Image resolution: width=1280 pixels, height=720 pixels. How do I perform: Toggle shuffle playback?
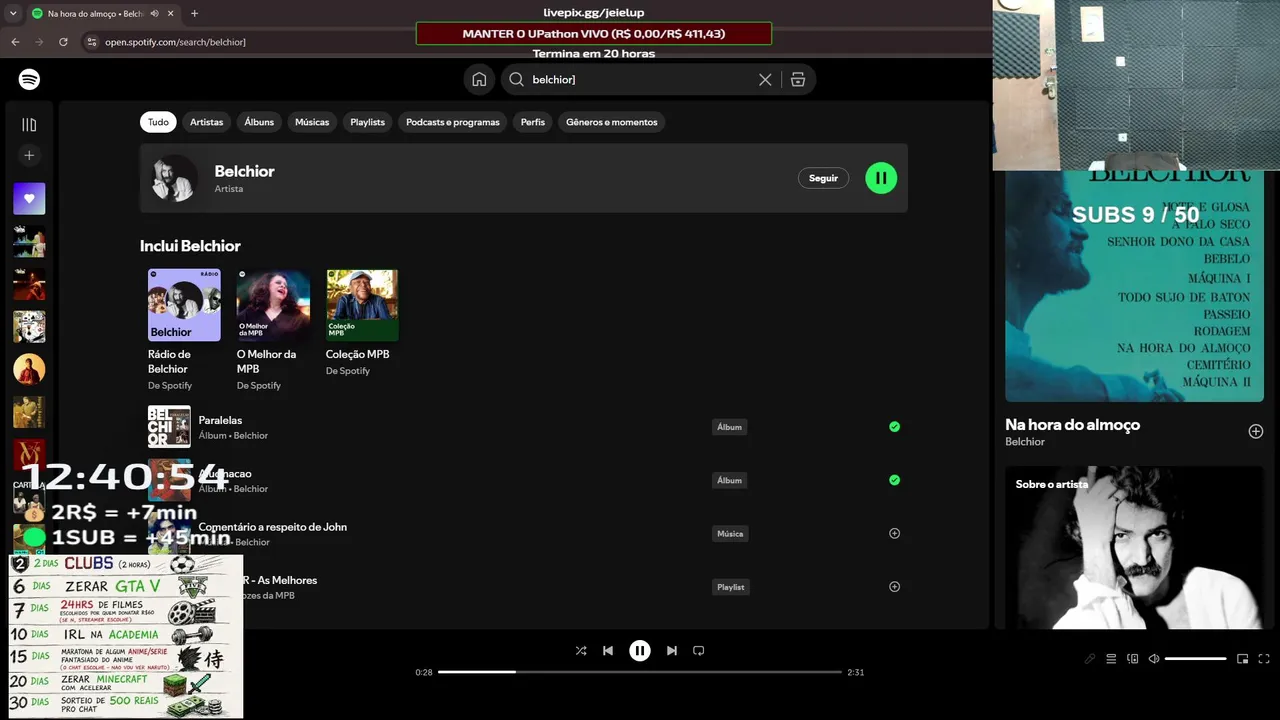click(x=581, y=651)
